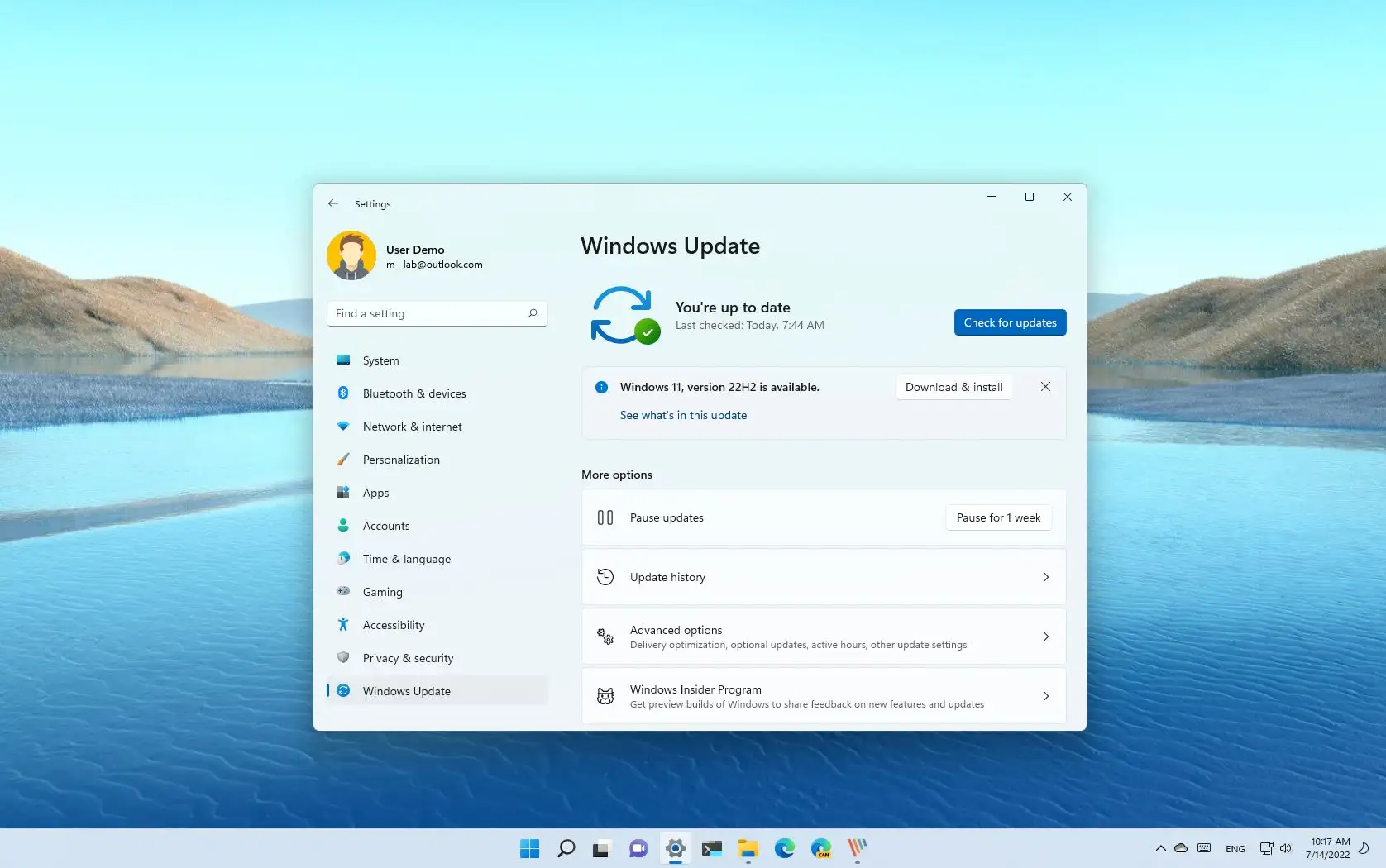Select Windows Update in sidebar
The width and height of the screenshot is (1386, 868).
click(x=437, y=691)
